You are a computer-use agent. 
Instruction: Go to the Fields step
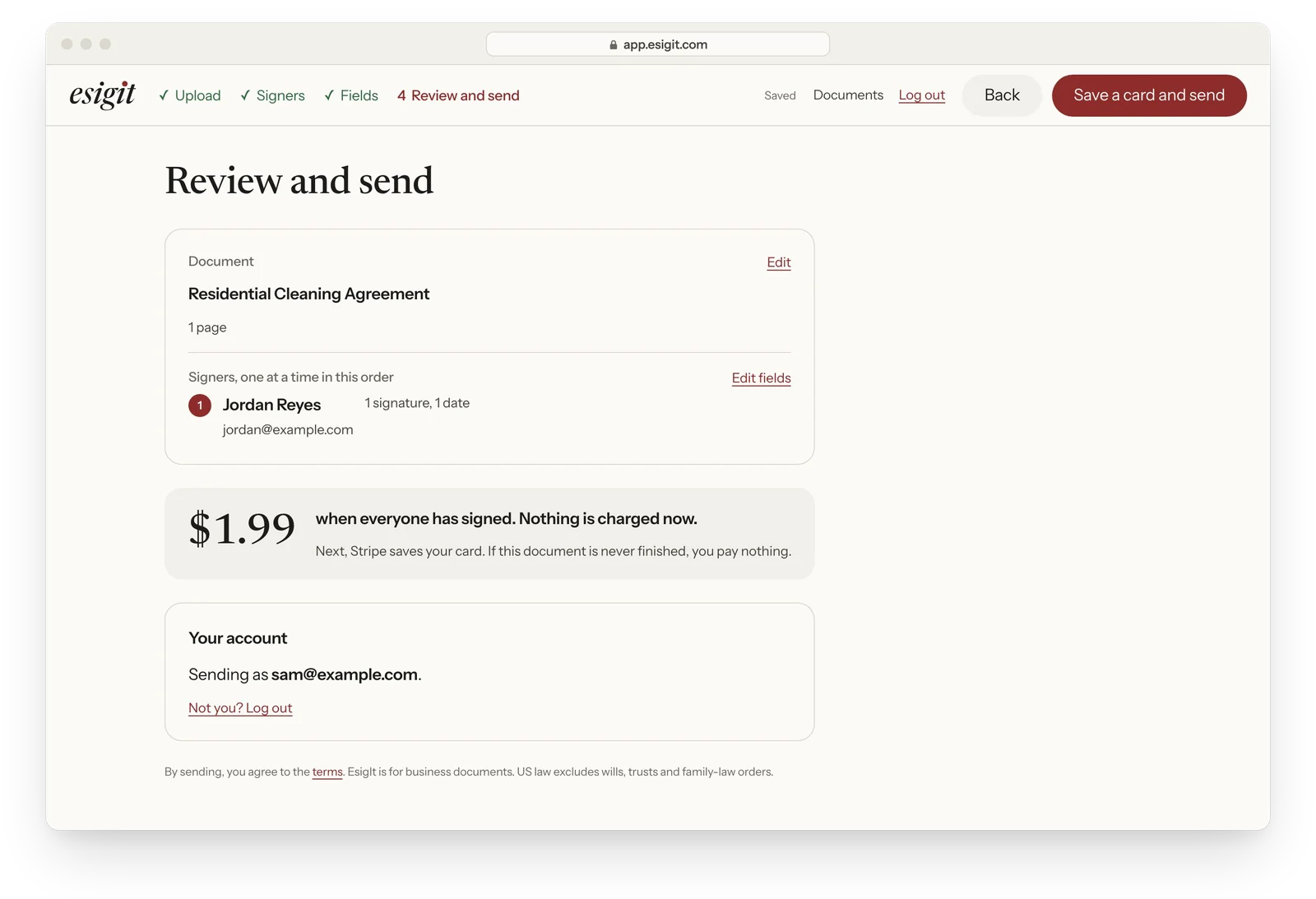click(x=351, y=95)
